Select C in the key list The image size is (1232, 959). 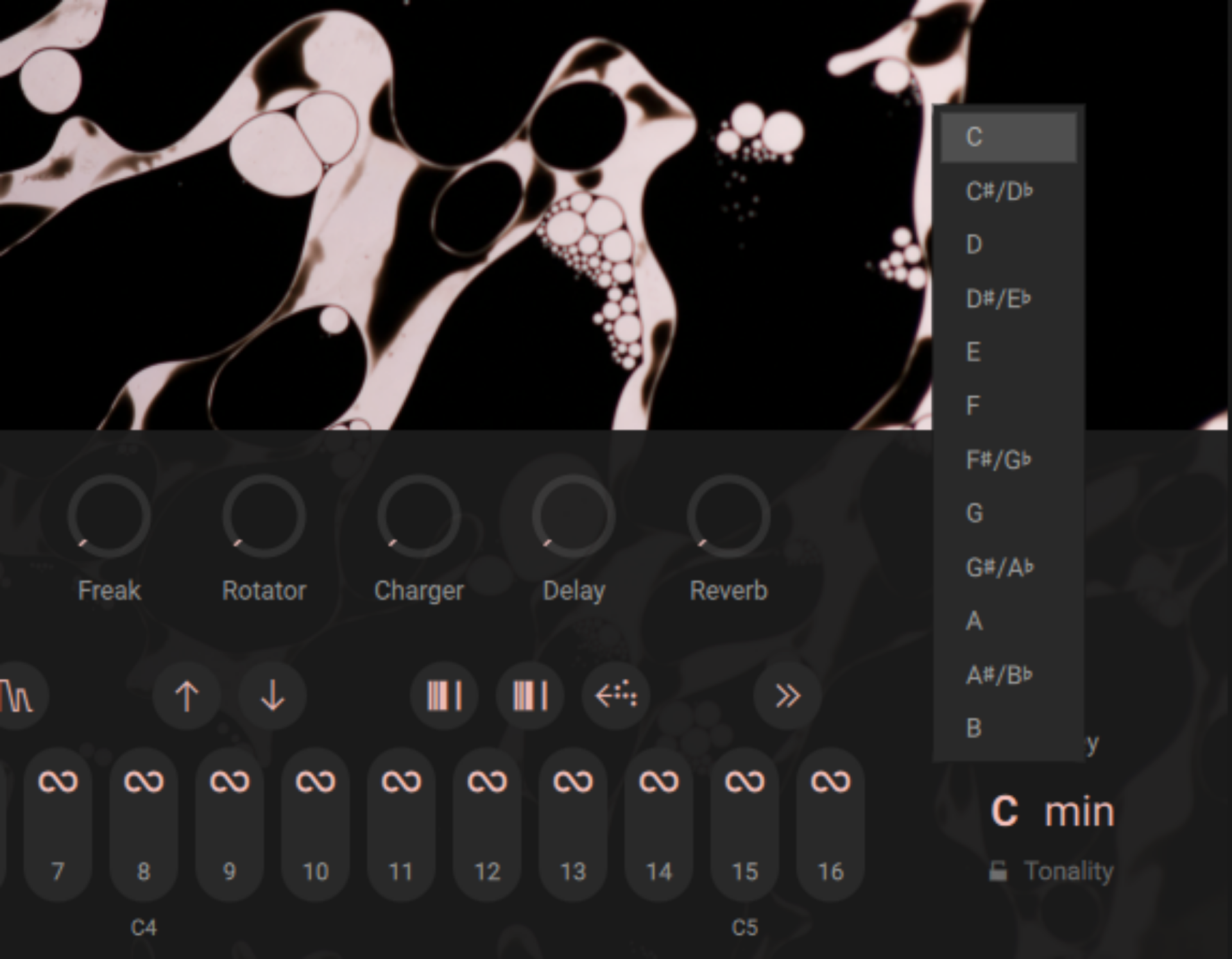point(1008,137)
